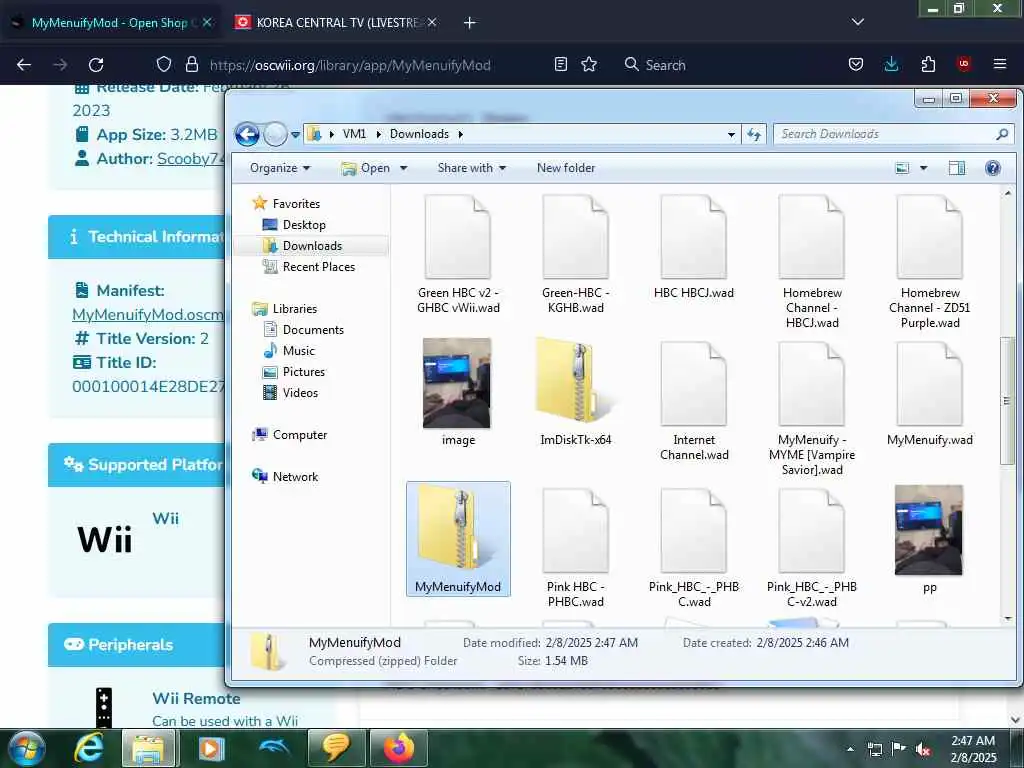Open Favorites in navigation pane

[x=286, y=204]
